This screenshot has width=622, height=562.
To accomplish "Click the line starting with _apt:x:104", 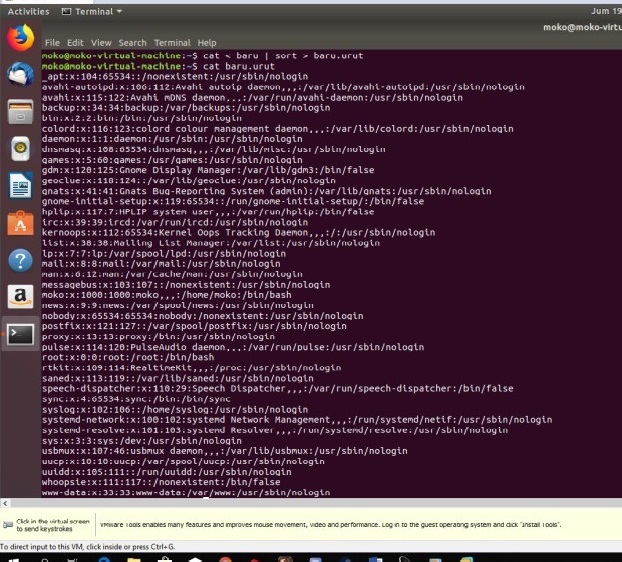I will pyautogui.click(x=175, y=77).
